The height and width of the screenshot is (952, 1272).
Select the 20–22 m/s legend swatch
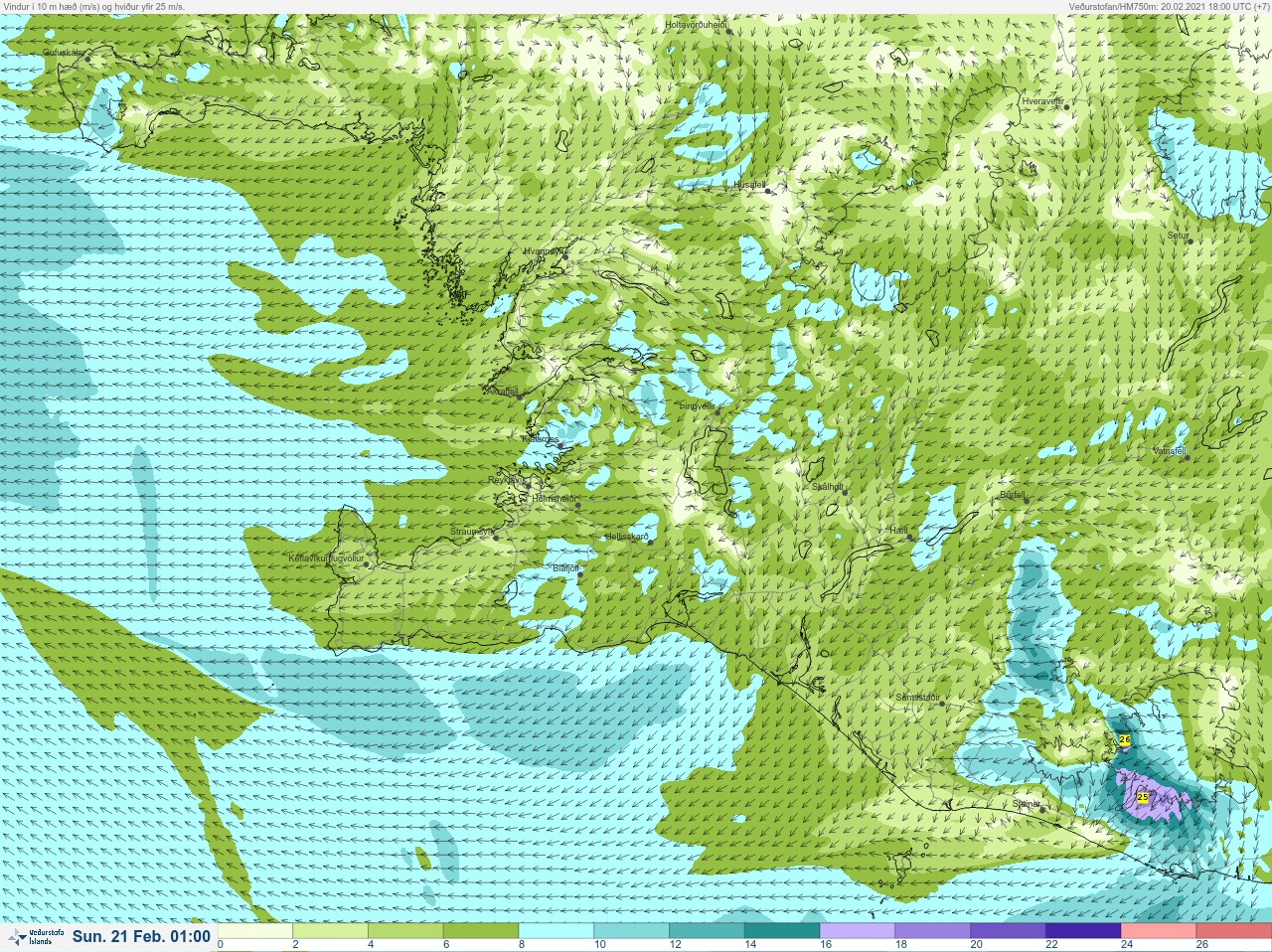(1009, 931)
